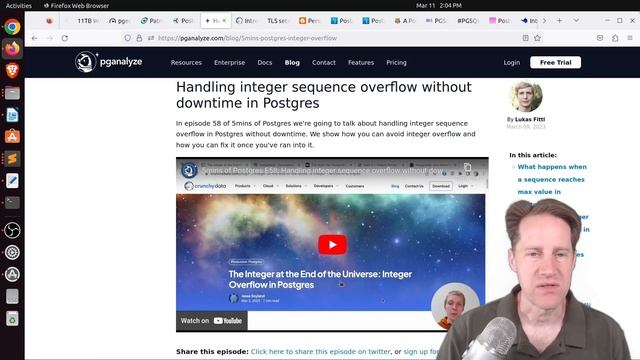Switch to the 'TLS set' tab
640x360 pixels.
click(278, 20)
